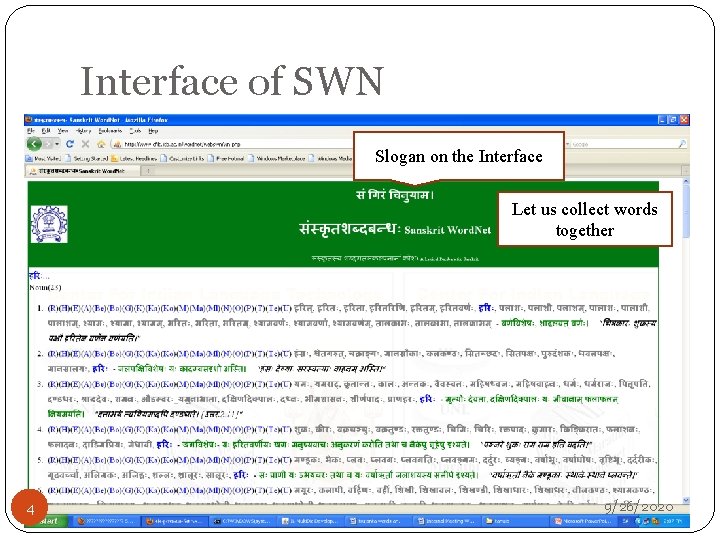Open the Most Visited bookmark

pos(43,158)
